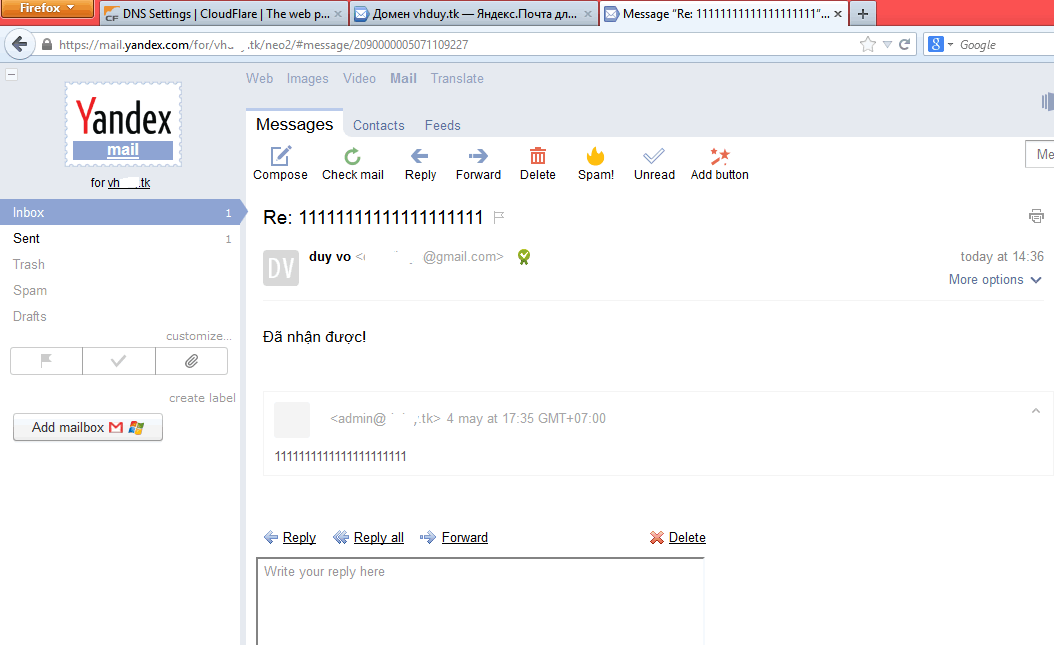
Task: Mark the message as Unread
Action: pyautogui.click(x=654, y=156)
